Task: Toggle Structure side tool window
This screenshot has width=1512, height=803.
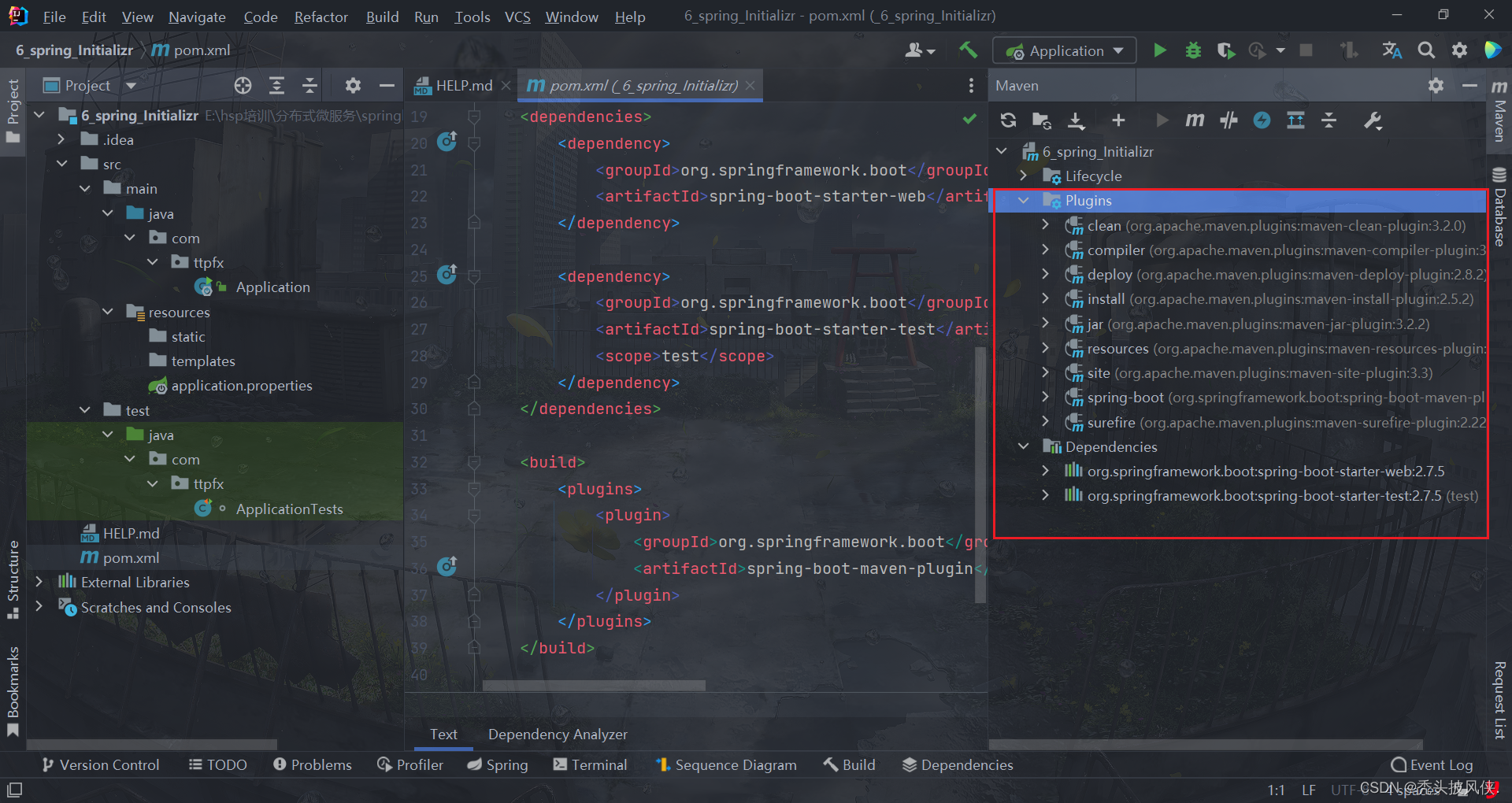Action: click(x=13, y=579)
